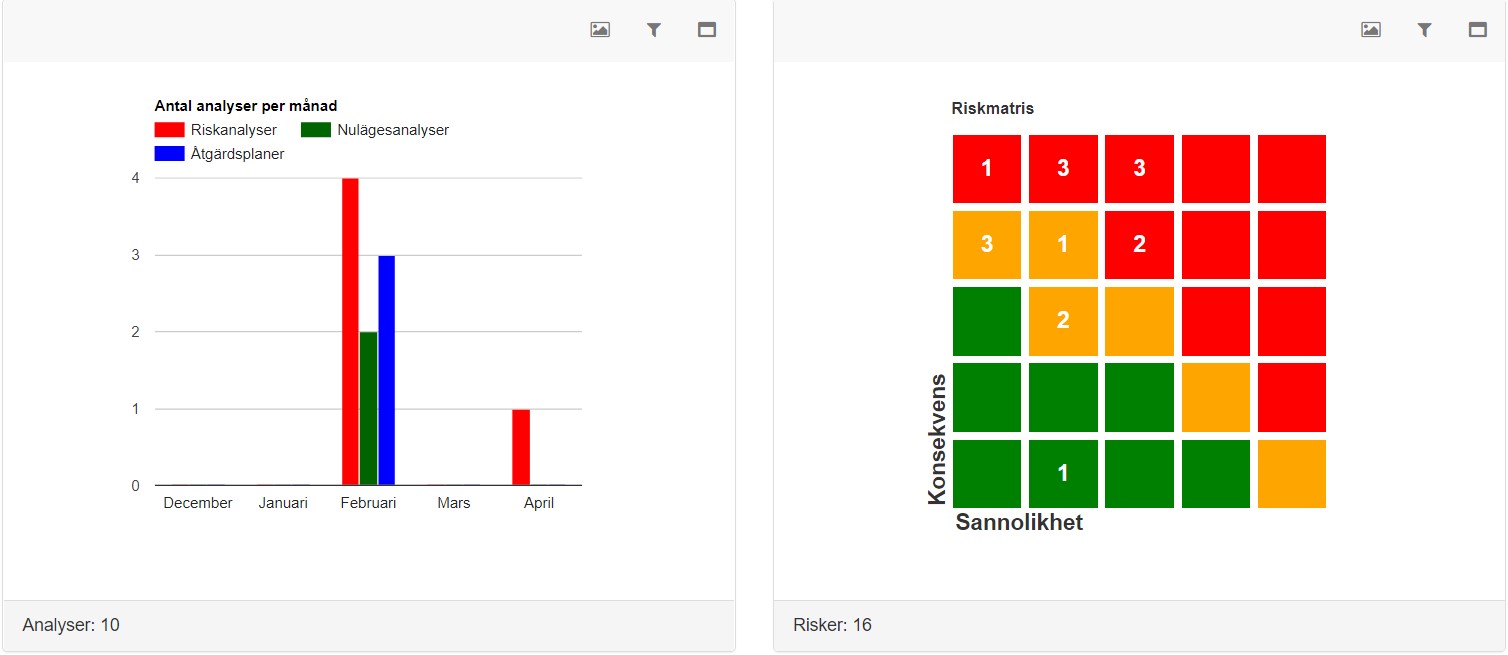The image size is (1508, 655).
Task: Open the filter icon on Riskmatris panel
Action: 1425,30
